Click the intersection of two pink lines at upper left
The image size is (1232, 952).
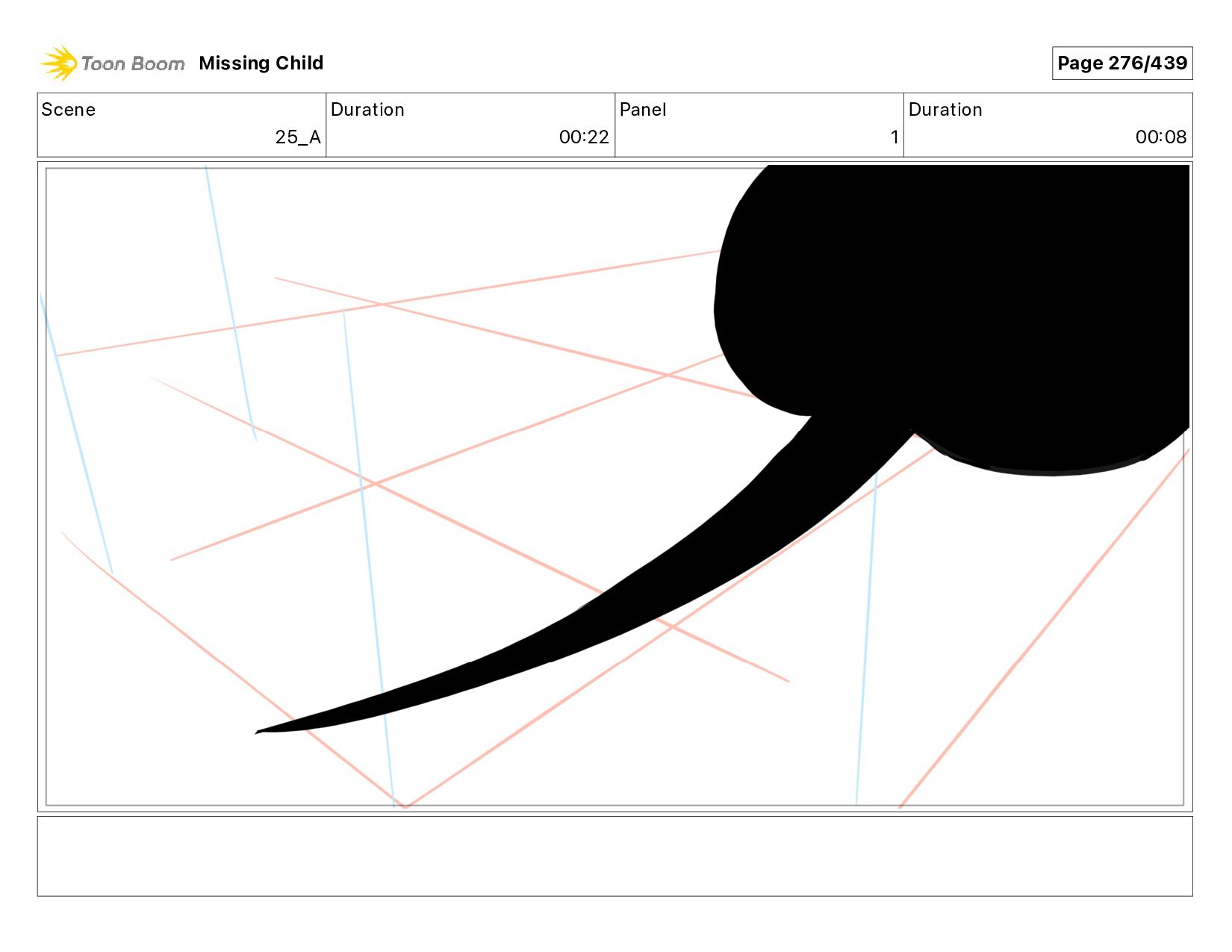[382, 304]
